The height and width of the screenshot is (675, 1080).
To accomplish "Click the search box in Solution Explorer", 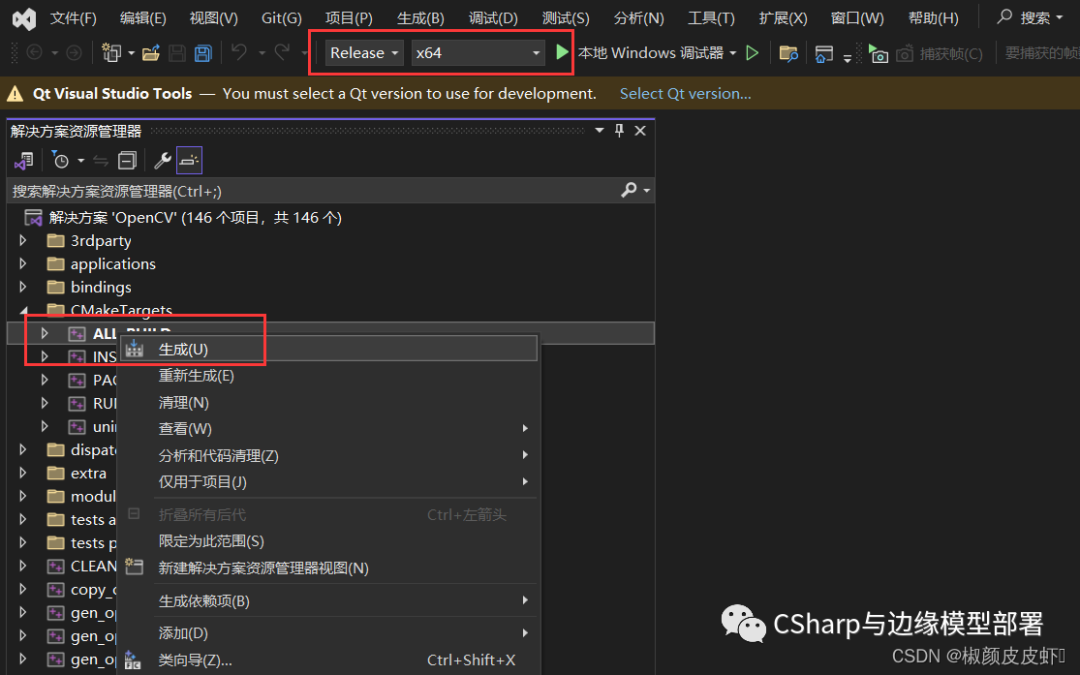I will point(300,189).
